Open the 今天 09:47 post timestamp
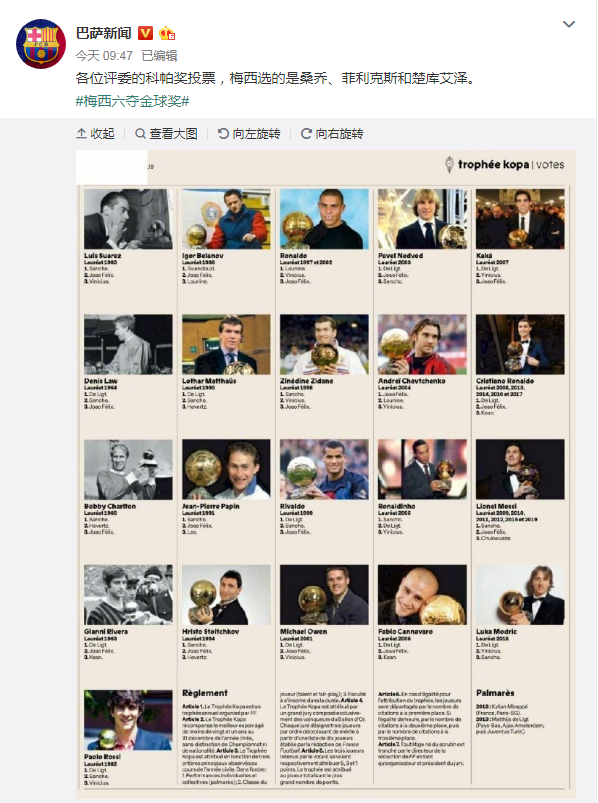The height and width of the screenshot is (803, 598). (x=104, y=55)
